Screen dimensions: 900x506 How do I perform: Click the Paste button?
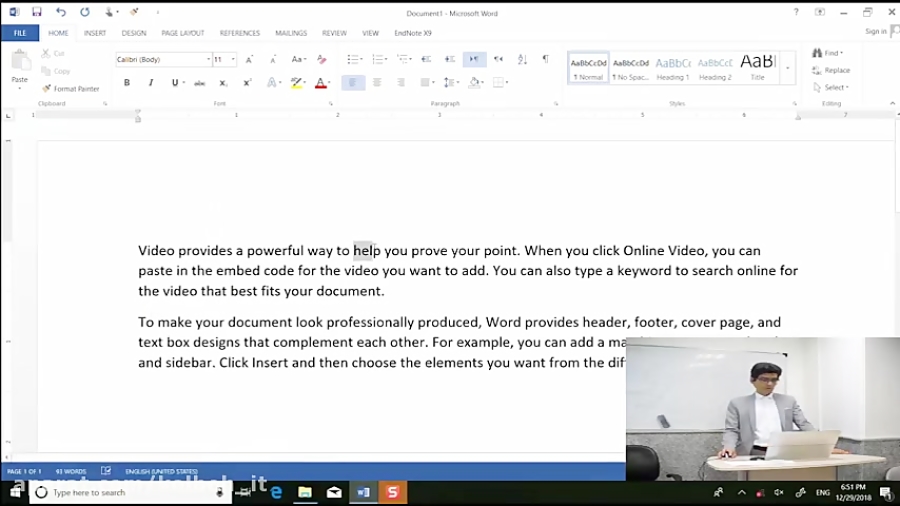coord(20,69)
